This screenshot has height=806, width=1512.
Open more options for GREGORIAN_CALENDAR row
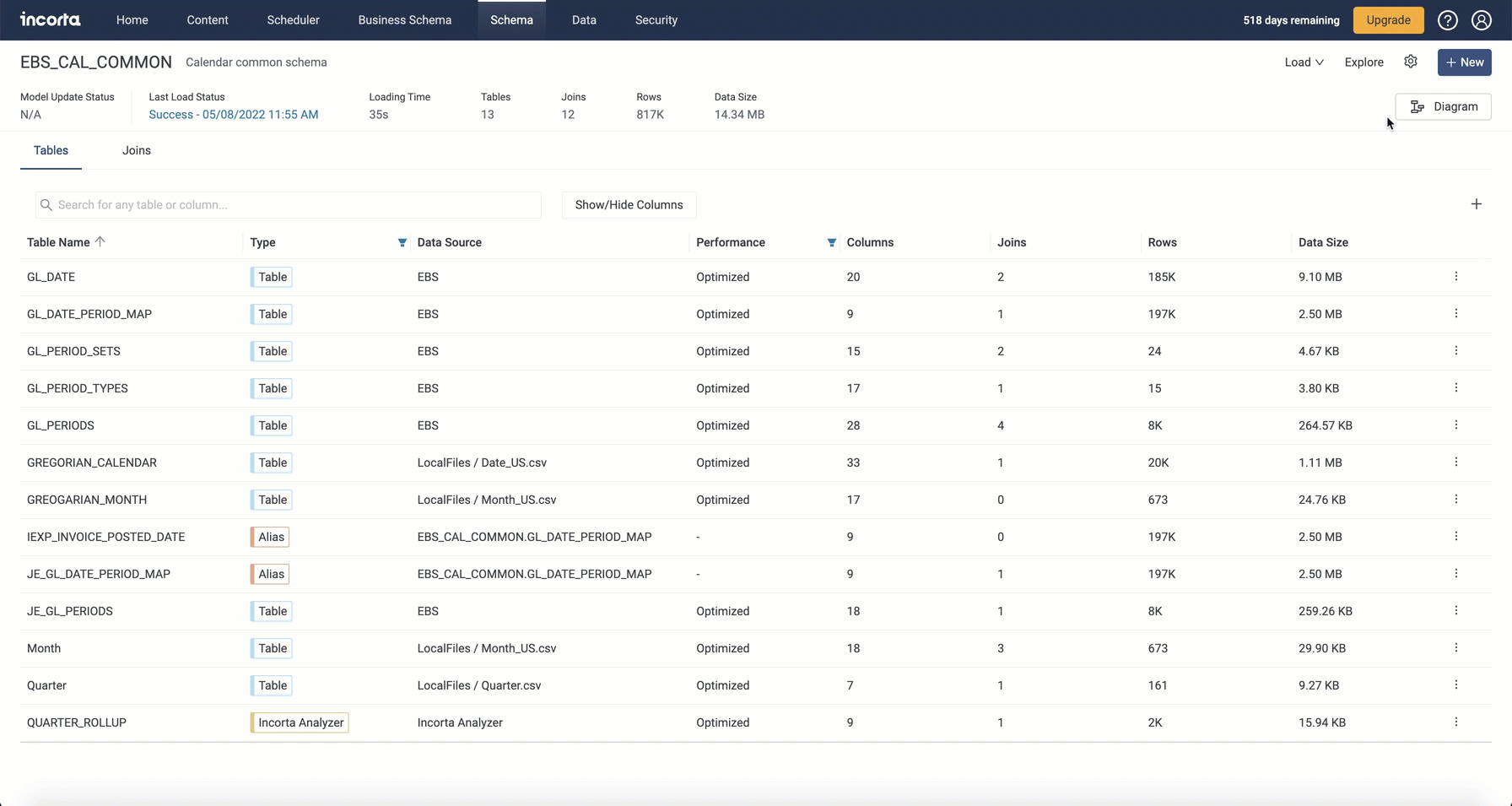click(1456, 463)
